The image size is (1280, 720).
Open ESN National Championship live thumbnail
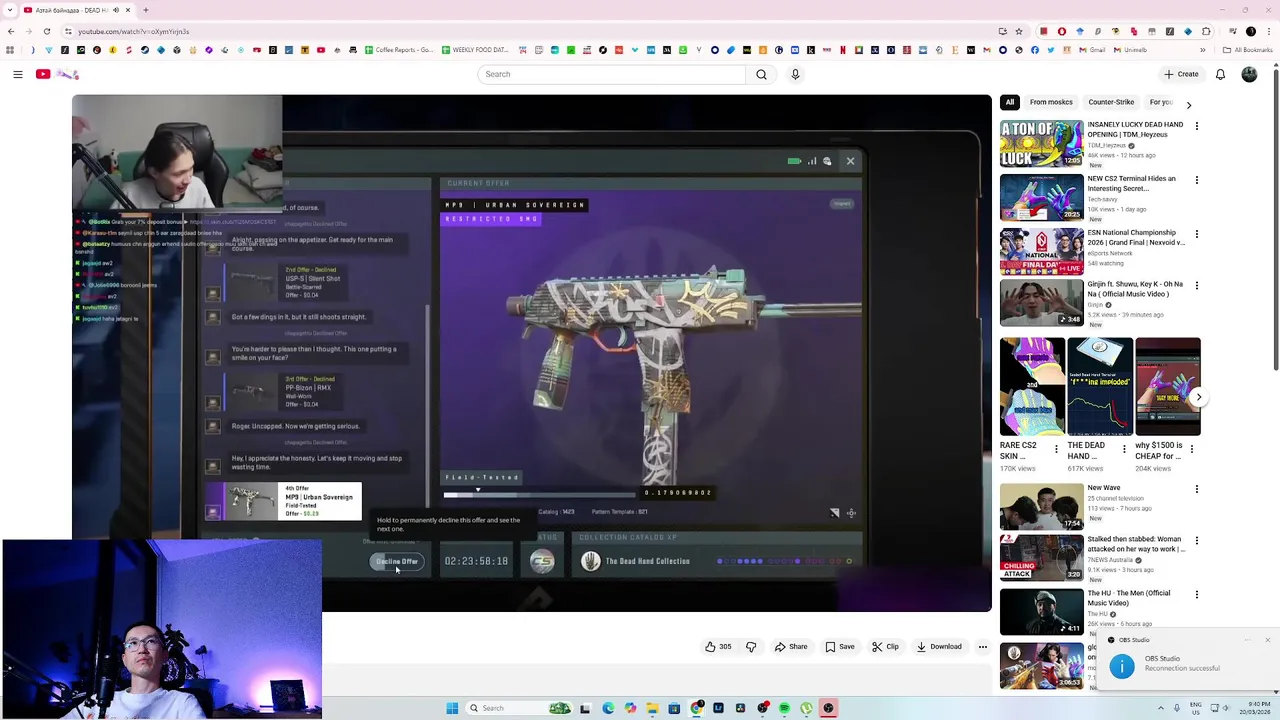[x=1041, y=251]
